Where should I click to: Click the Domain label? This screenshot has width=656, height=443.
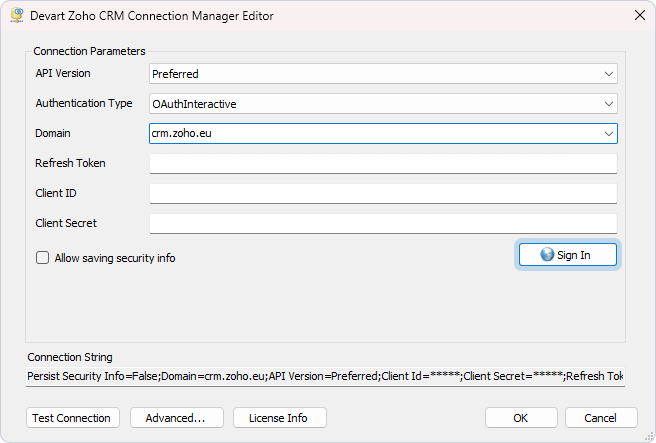click(53, 133)
